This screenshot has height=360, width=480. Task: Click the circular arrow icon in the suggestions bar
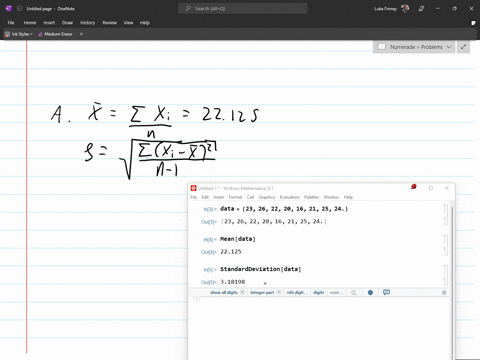(354, 292)
